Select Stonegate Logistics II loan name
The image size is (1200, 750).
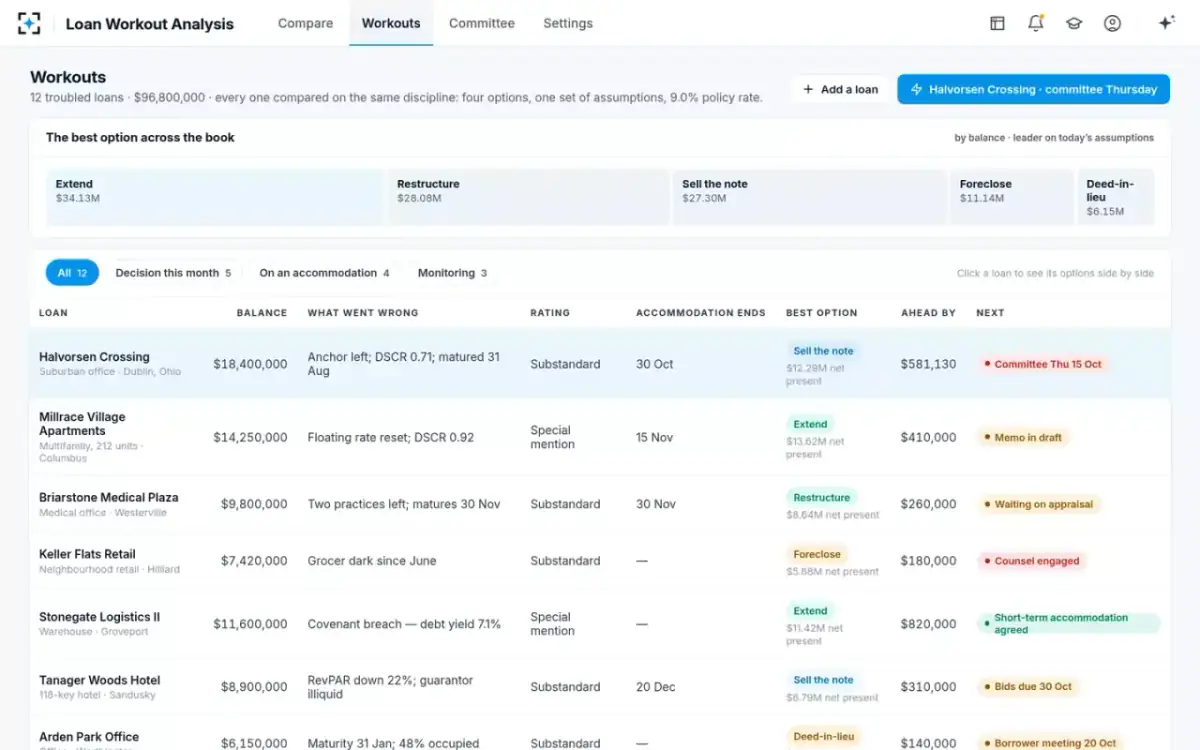(99, 617)
